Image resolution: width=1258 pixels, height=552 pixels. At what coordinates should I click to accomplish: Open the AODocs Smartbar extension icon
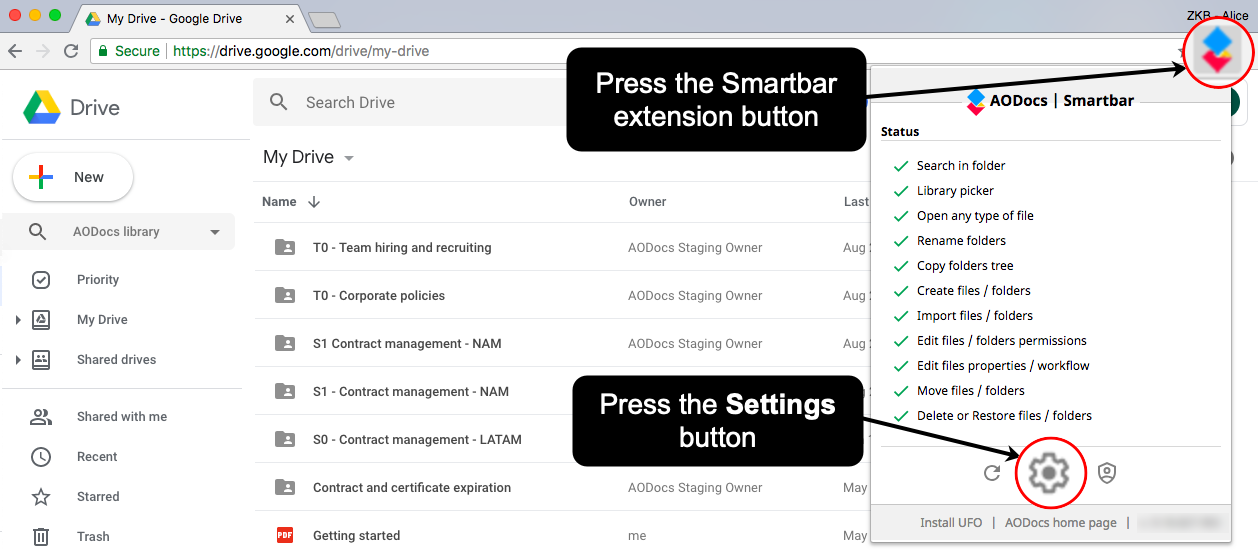(1217, 50)
